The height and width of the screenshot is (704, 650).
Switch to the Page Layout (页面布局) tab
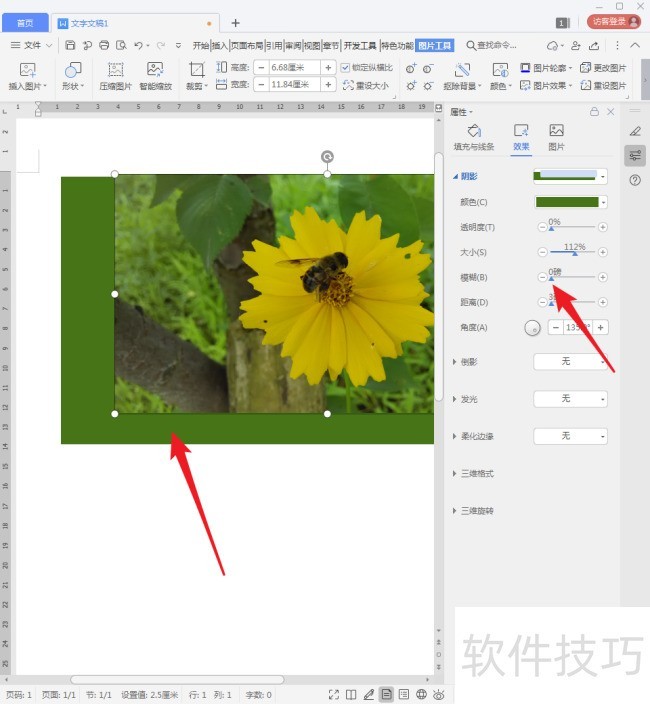tap(247, 45)
